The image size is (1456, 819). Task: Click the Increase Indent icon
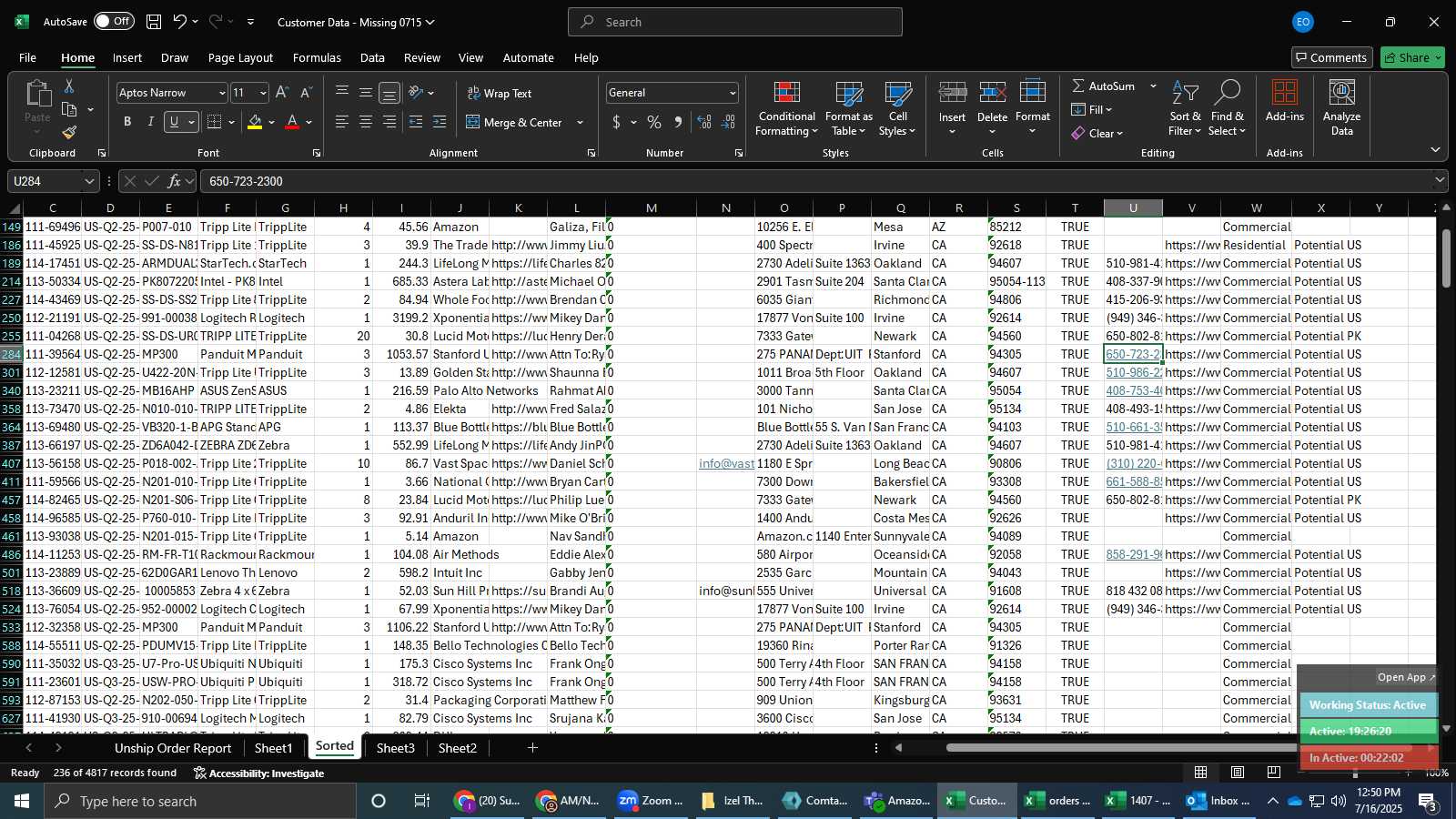point(440,122)
